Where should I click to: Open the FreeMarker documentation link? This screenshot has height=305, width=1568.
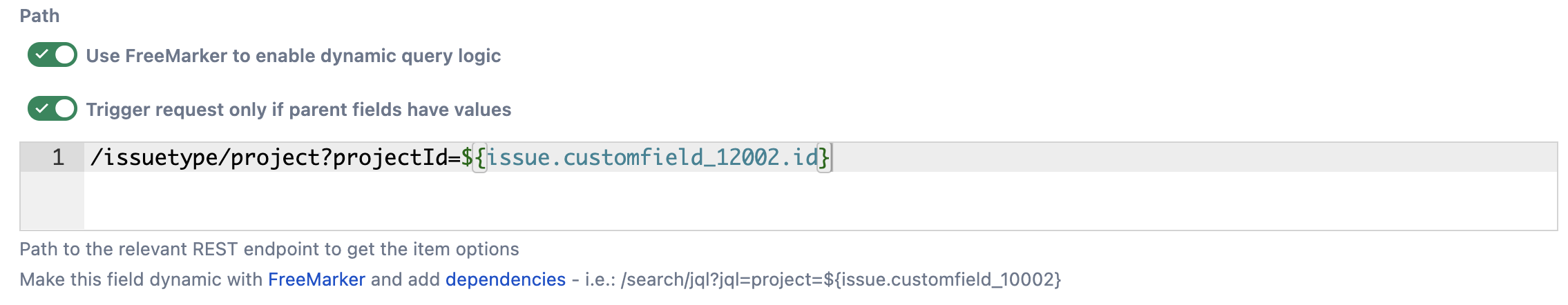pyautogui.click(x=316, y=279)
